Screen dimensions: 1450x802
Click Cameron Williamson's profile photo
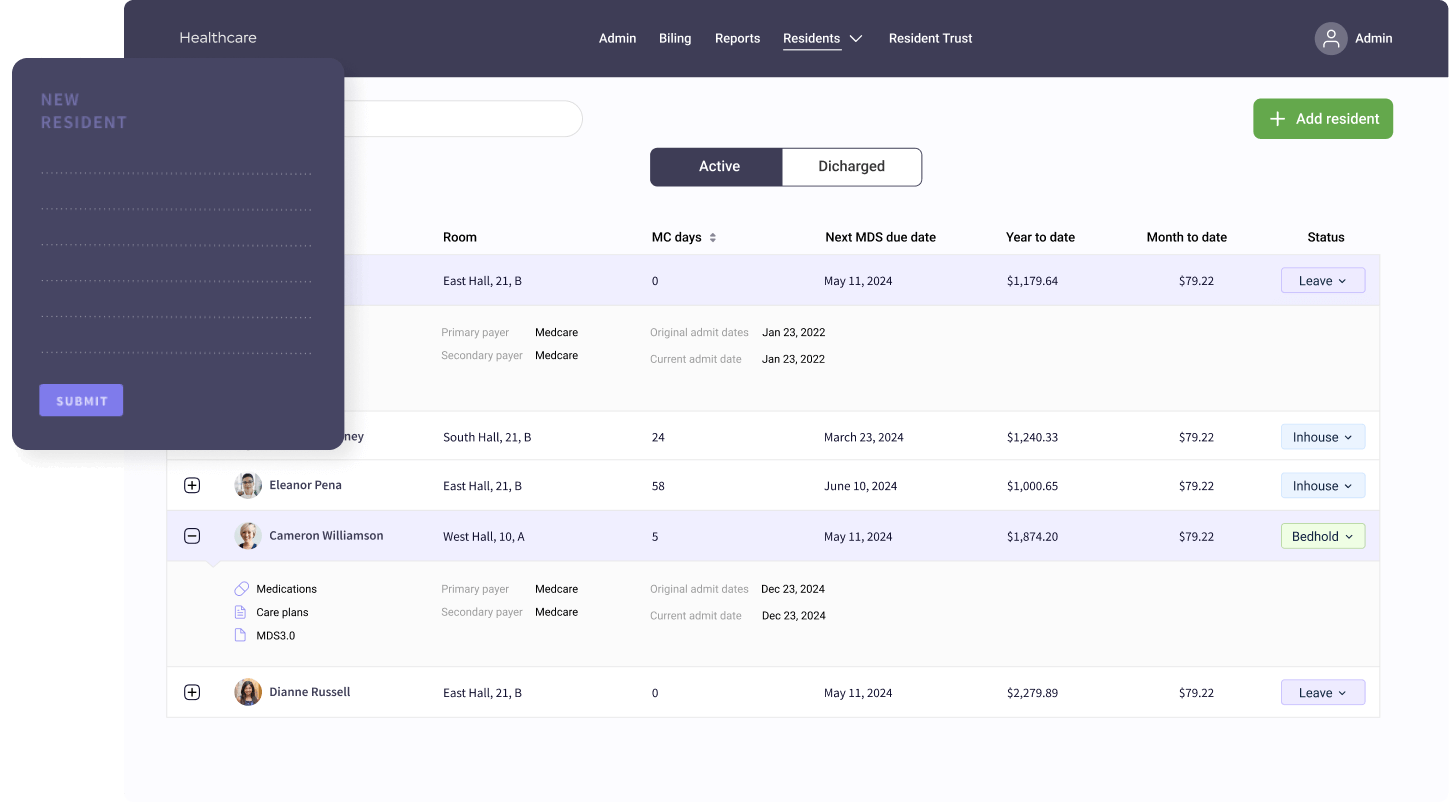coord(248,536)
